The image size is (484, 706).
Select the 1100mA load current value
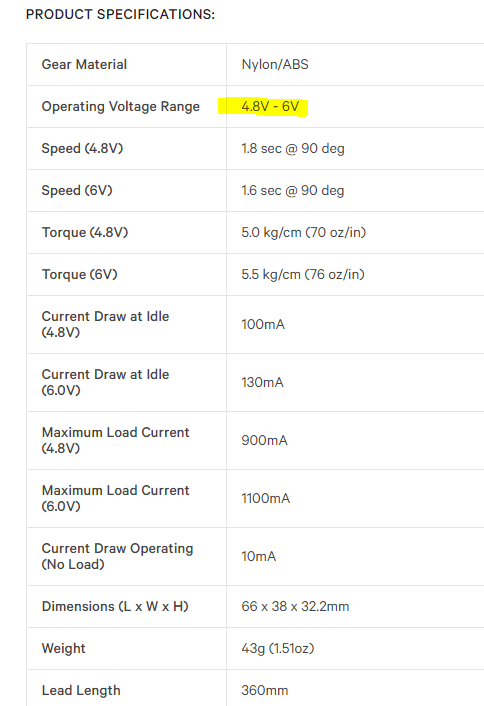pyautogui.click(x=266, y=498)
